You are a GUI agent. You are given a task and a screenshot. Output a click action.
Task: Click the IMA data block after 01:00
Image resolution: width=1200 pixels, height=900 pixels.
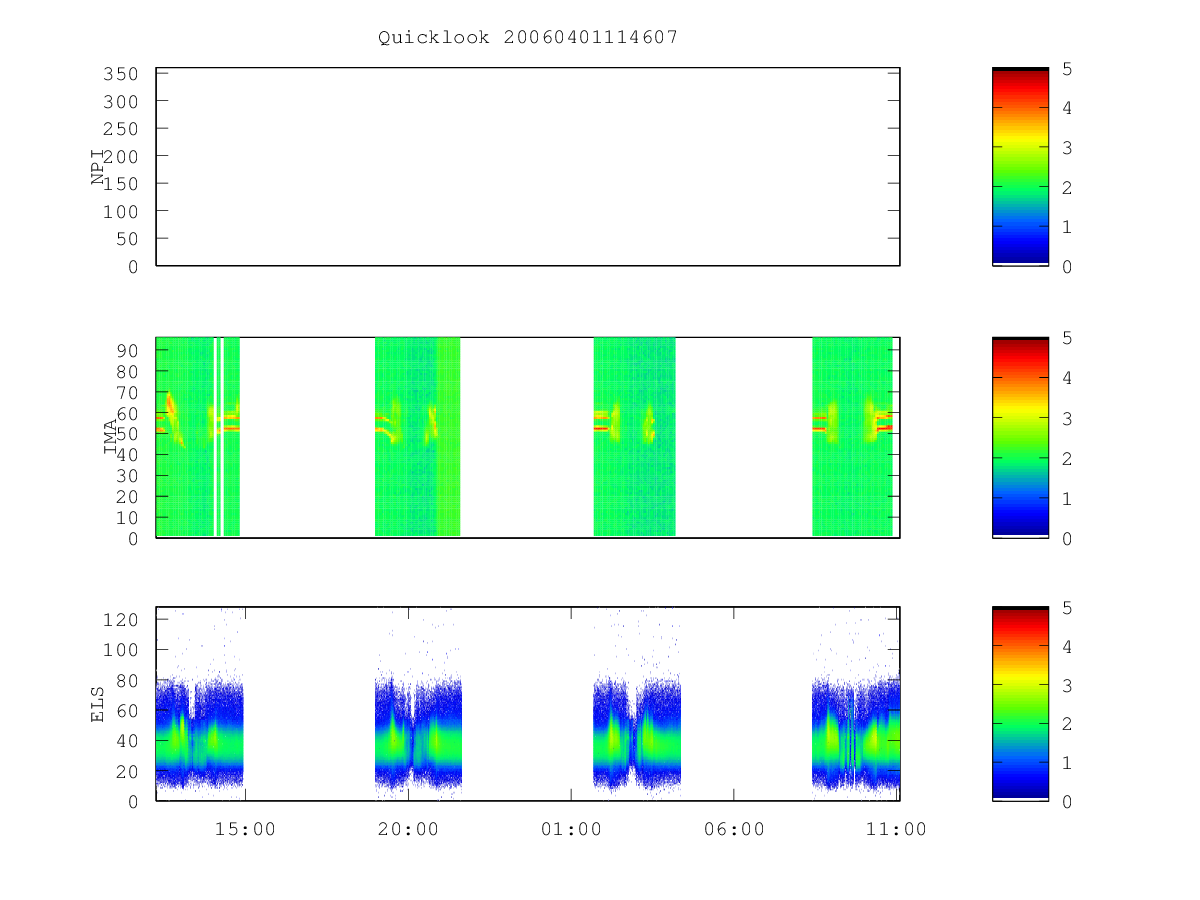(634, 437)
